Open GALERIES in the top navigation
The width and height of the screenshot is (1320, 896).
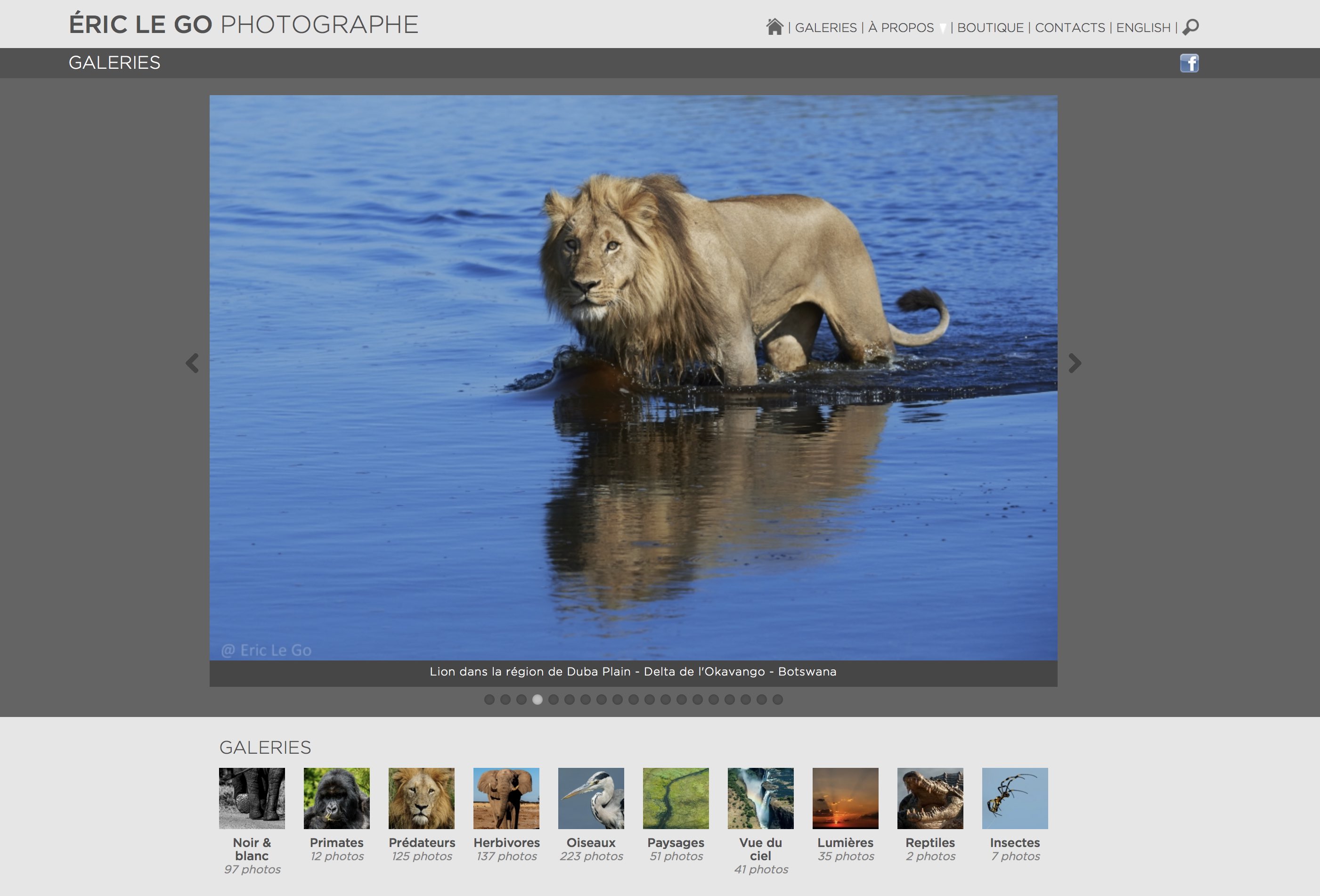(x=826, y=28)
